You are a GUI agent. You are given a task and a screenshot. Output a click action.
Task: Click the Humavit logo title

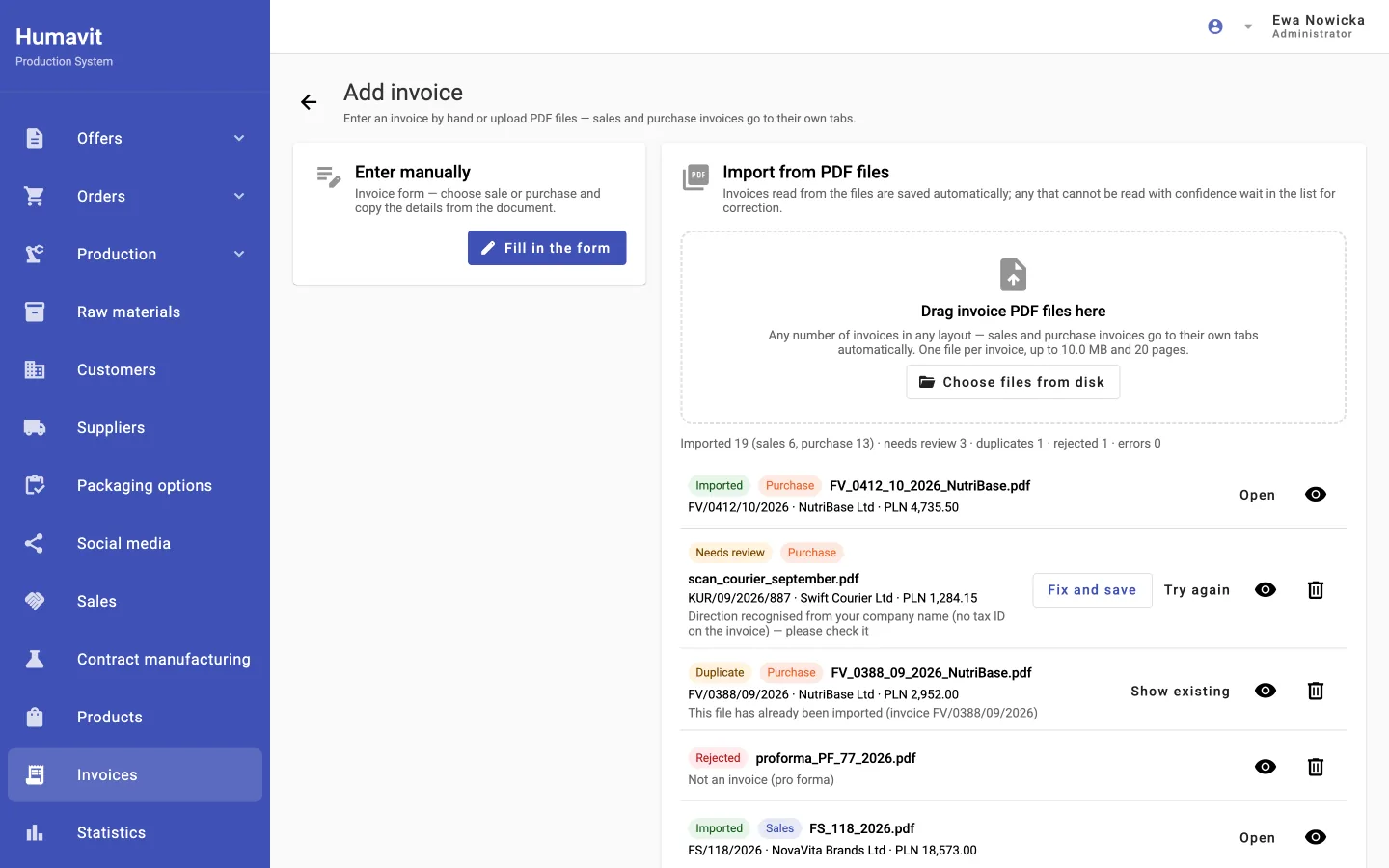tap(59, 37)
